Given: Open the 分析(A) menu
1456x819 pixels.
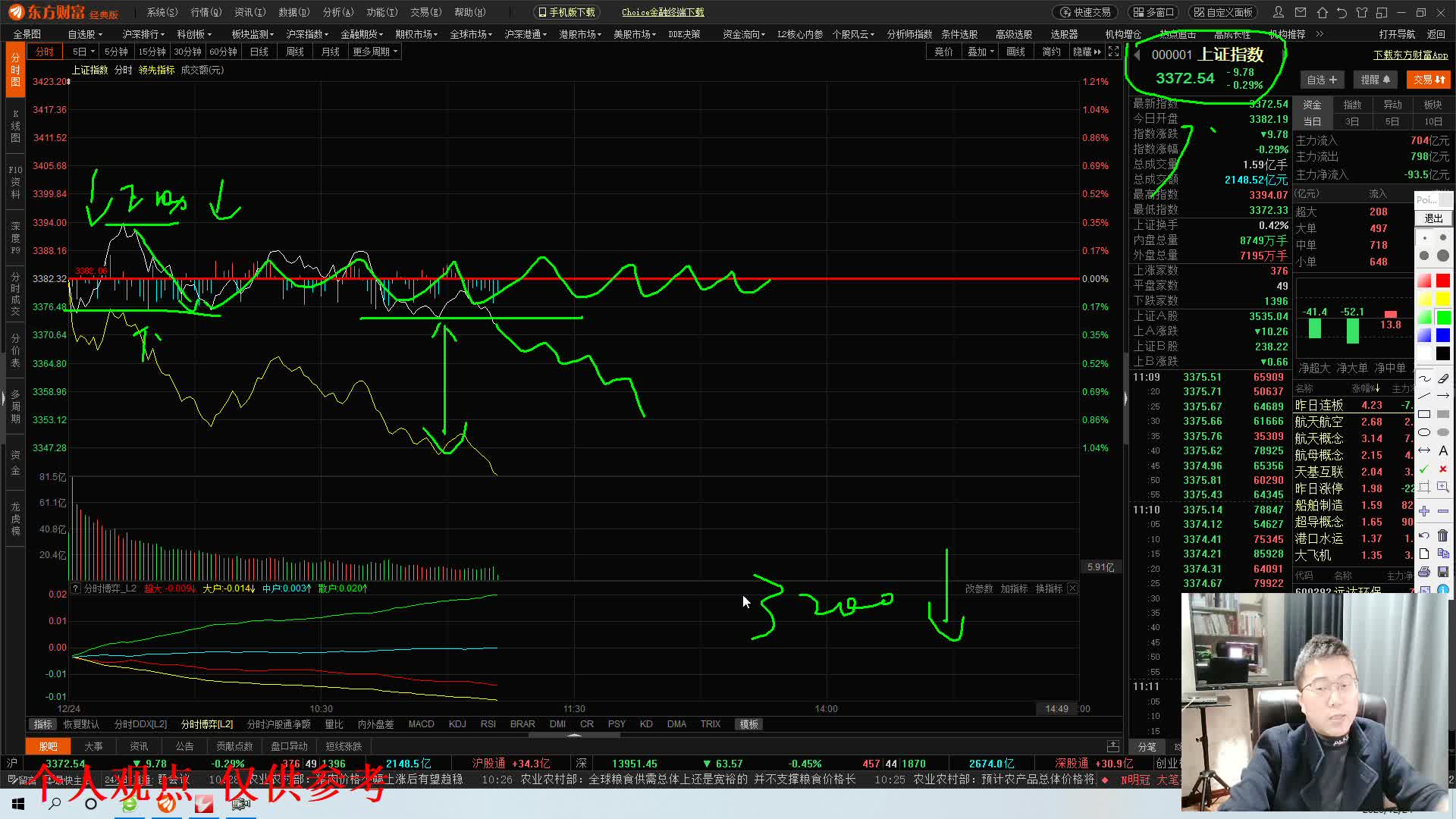Looking at the screenshot, I should pos(337,12).
